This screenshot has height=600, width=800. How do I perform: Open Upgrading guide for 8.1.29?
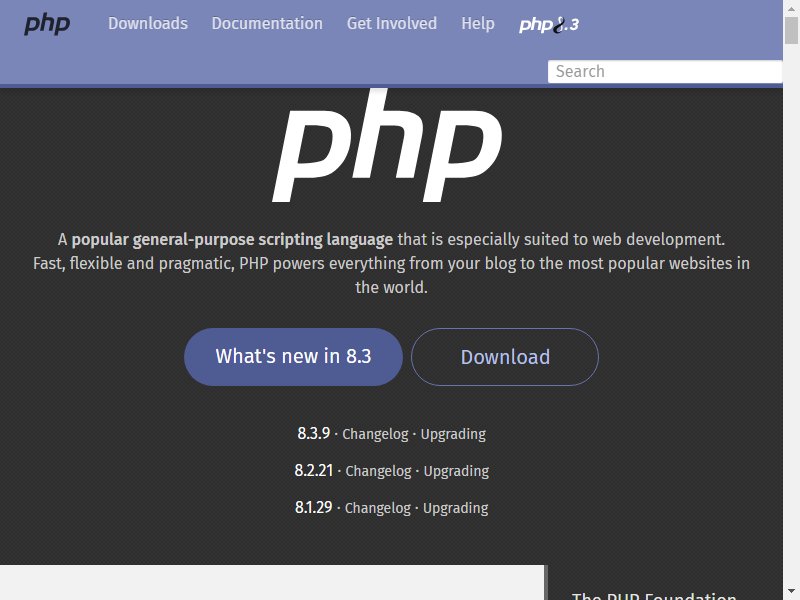tap(456, 508)
